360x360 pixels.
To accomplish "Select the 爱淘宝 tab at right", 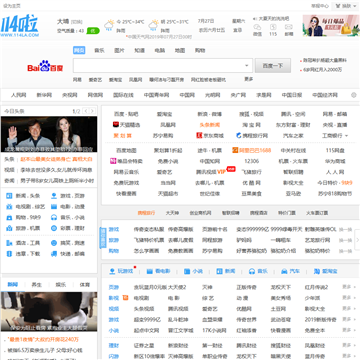I will point(326,271).
